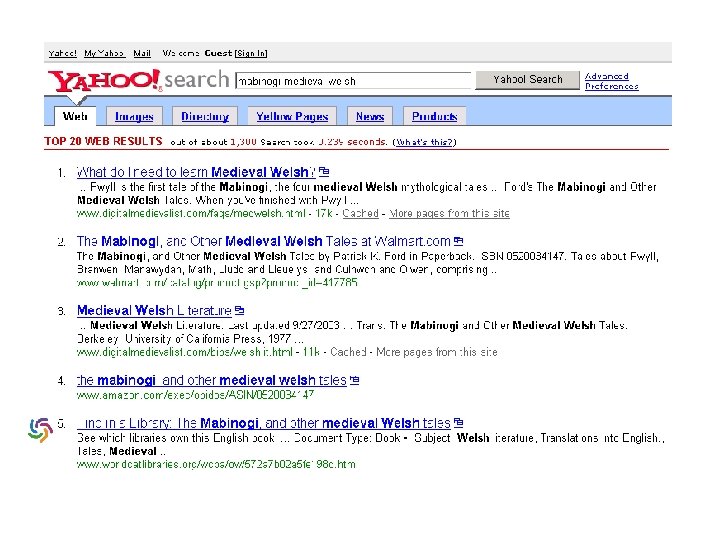
Task: Select the Web tab
Action: click(x=75, y=116)
